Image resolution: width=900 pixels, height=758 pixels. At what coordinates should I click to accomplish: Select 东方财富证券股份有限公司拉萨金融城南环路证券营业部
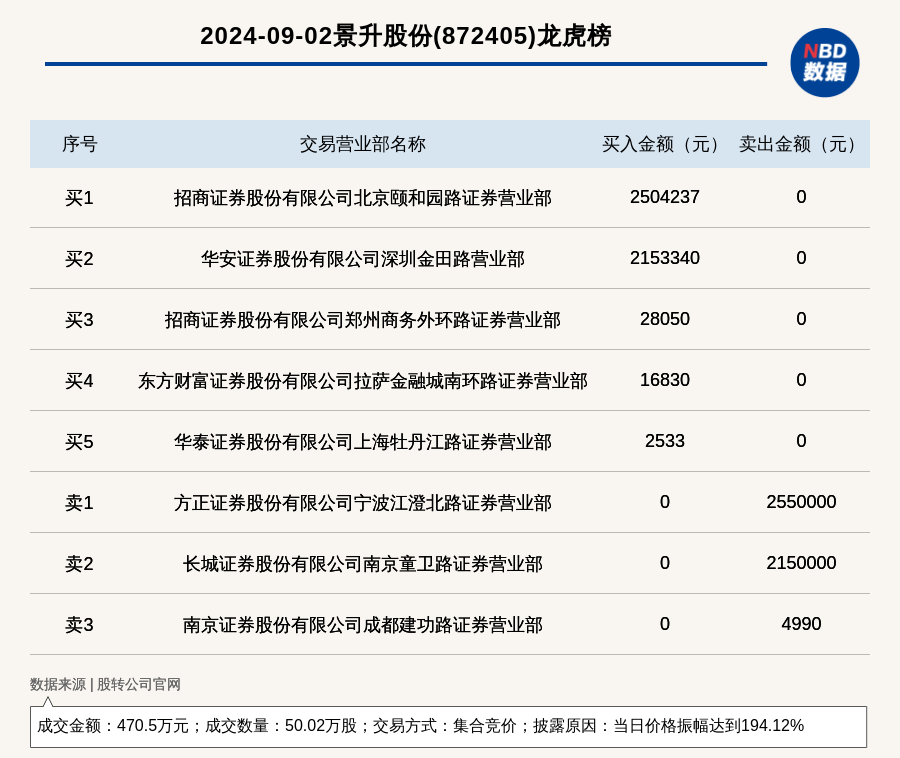pyautogui.click(x=363, y=381)
